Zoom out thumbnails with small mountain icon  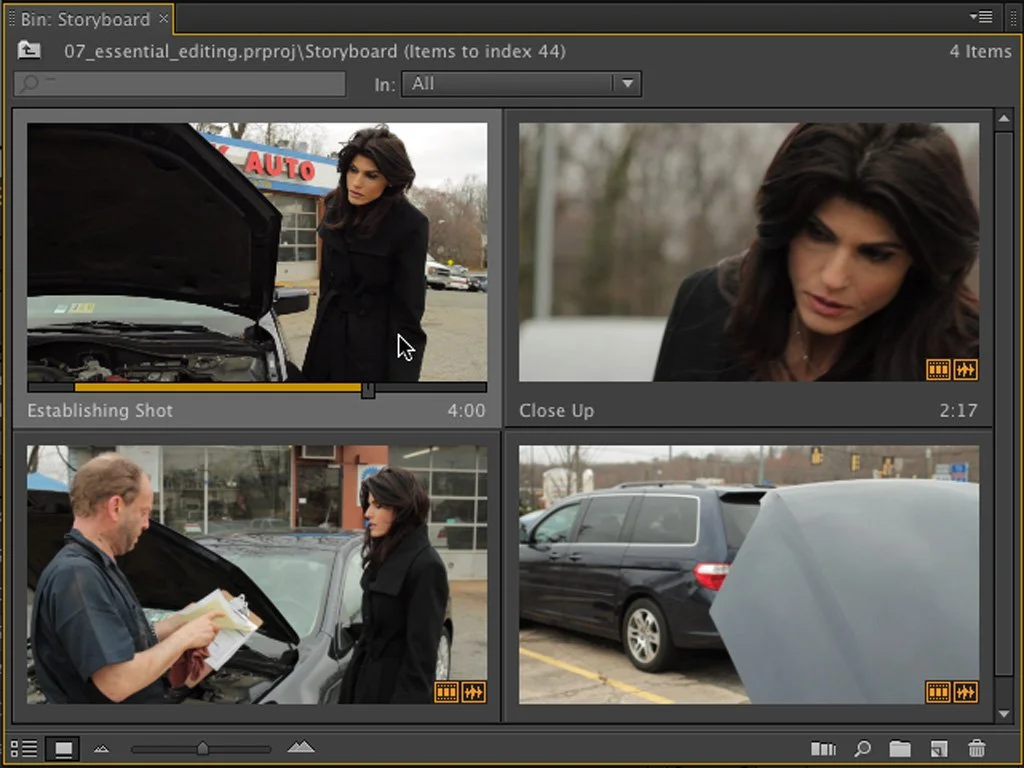pyautogui.click(x=101, y=749)
